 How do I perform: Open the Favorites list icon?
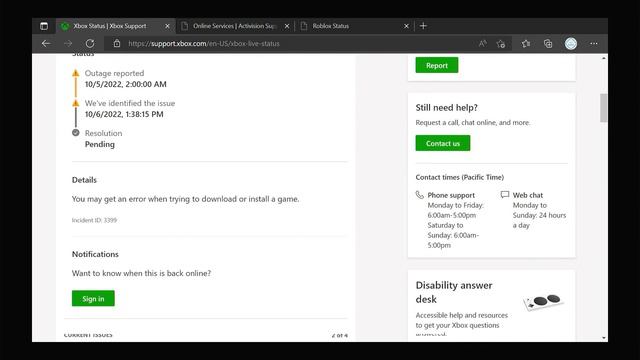coord(526,43)
